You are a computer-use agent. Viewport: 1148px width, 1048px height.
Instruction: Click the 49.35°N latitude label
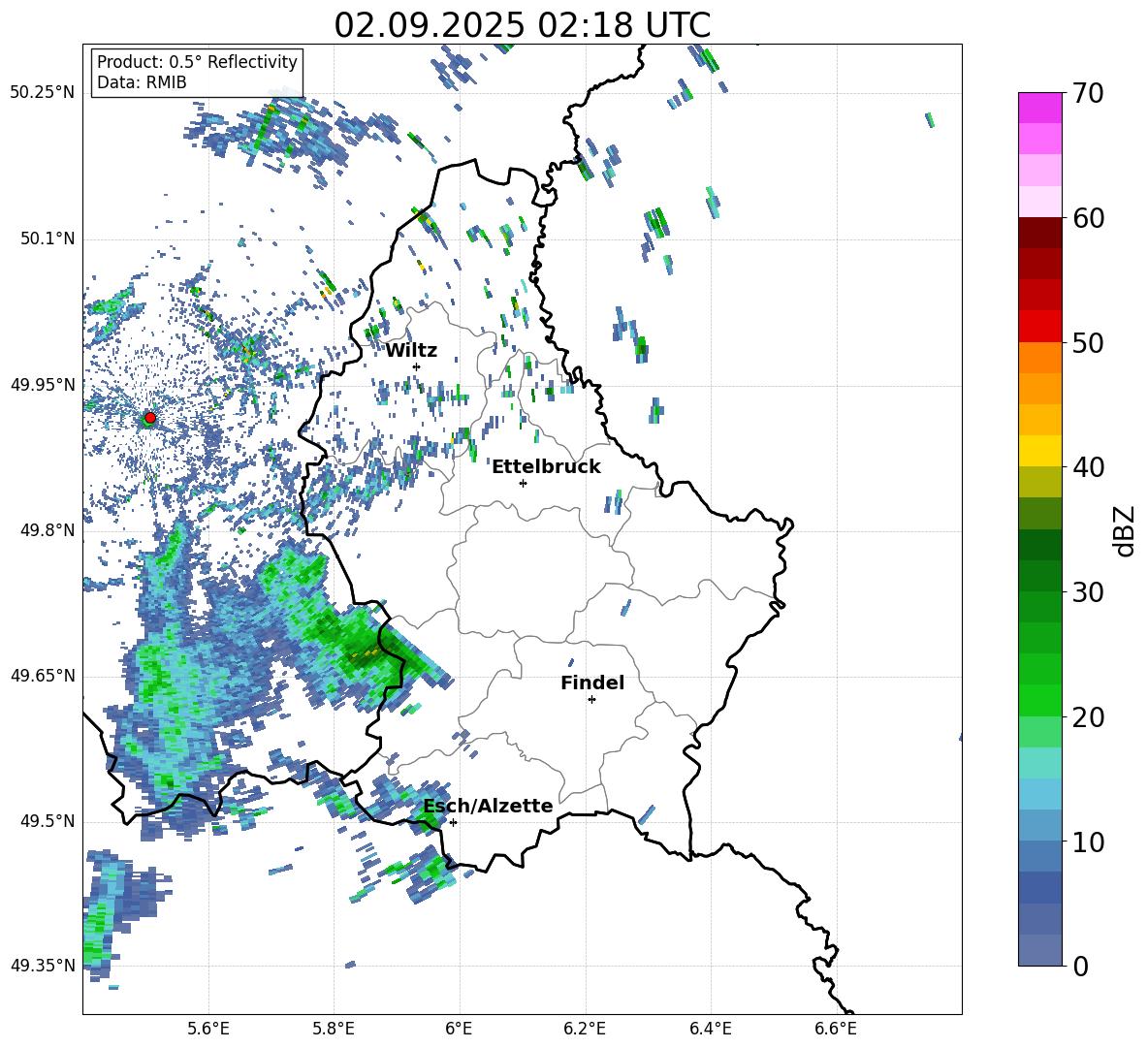coord(43,966)
